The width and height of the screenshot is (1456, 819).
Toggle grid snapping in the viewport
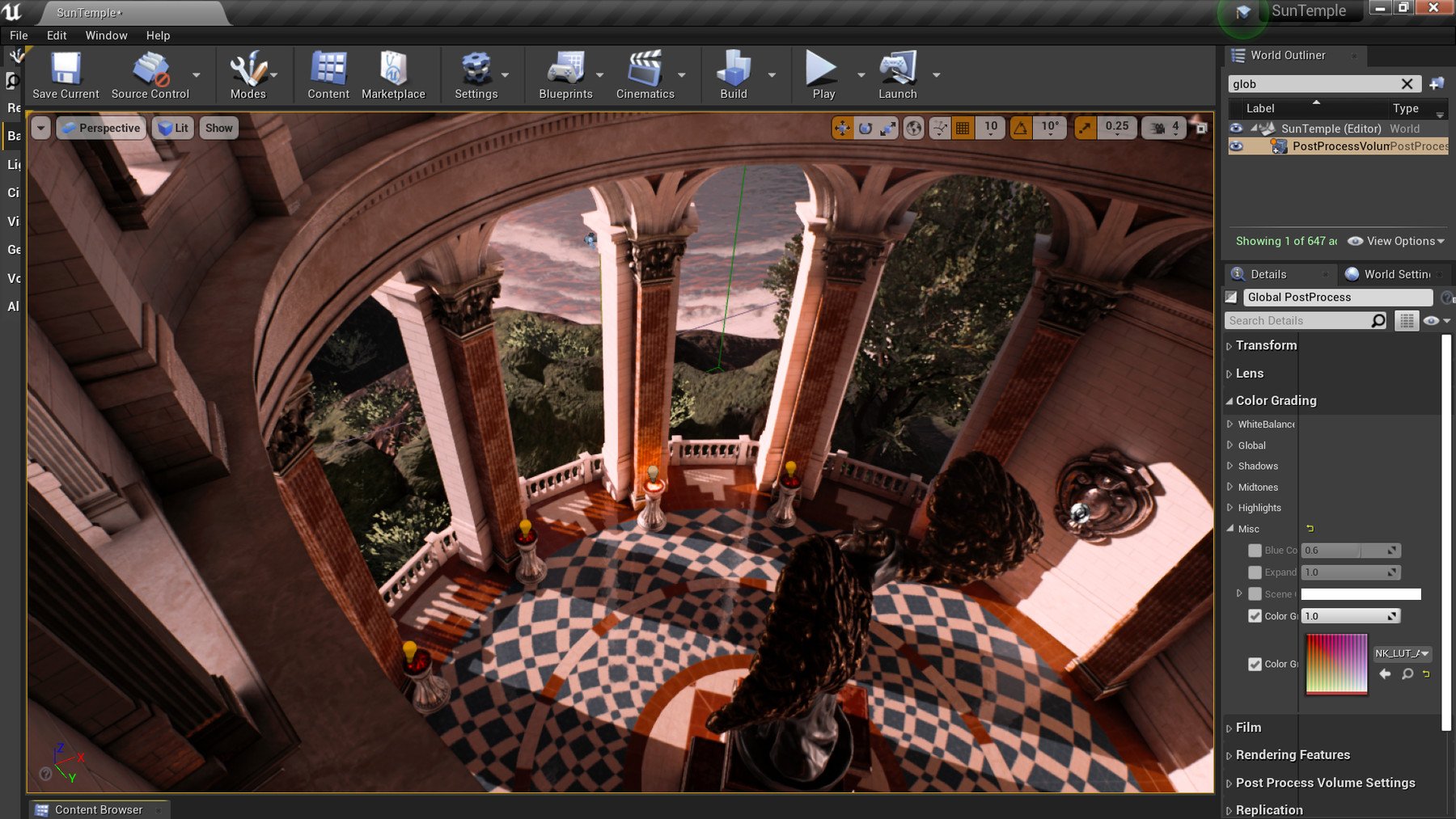[x=962, y=127]
